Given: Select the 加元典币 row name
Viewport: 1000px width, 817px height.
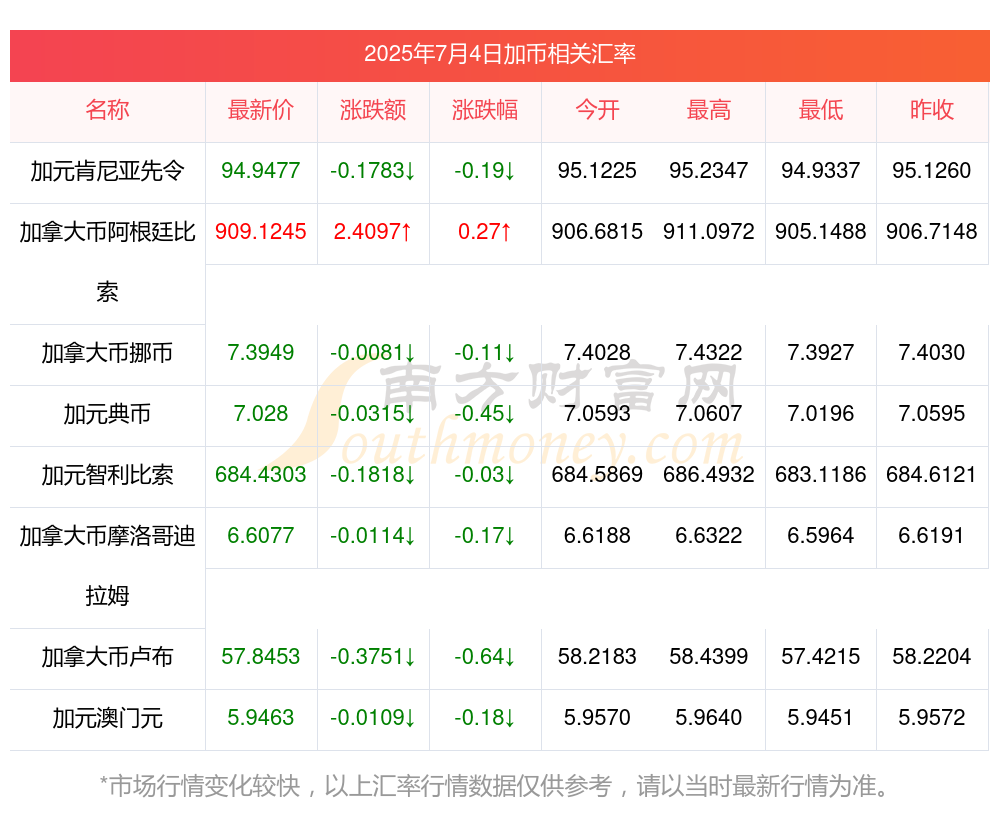Looking at the screenshot, I should (x=107, y=414).
